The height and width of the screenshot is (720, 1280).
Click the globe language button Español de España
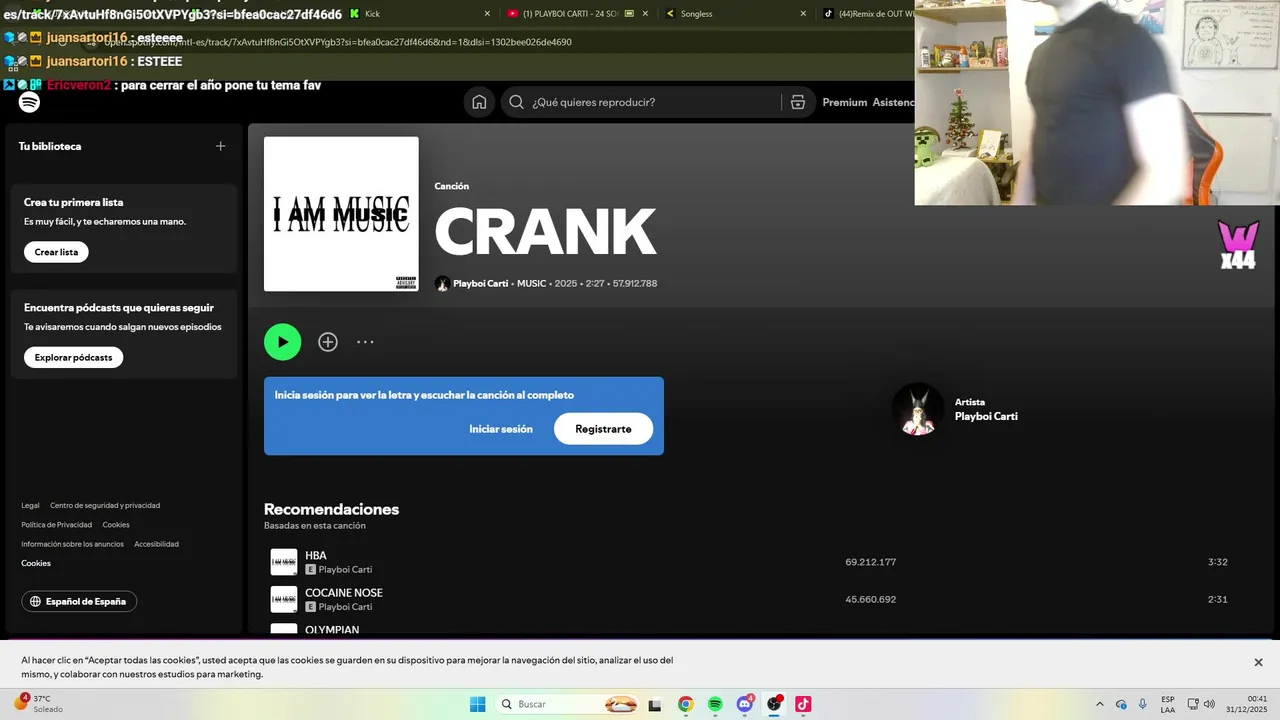click(x=79, y=601)
